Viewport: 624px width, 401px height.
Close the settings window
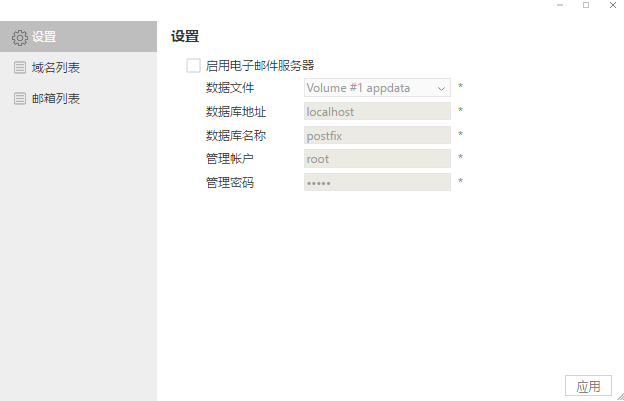pos(613,6)
